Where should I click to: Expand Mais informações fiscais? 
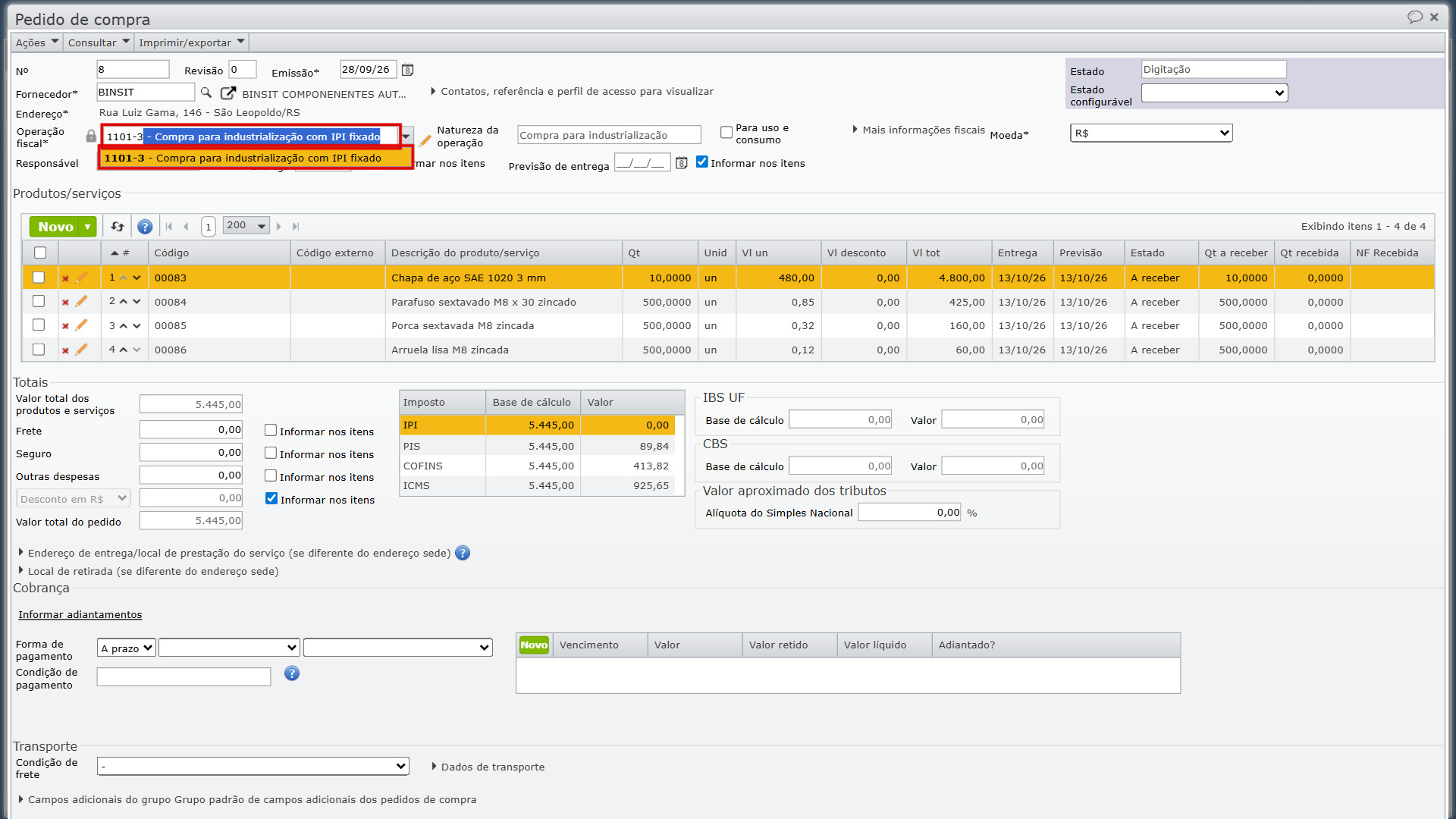pos(918,130)
